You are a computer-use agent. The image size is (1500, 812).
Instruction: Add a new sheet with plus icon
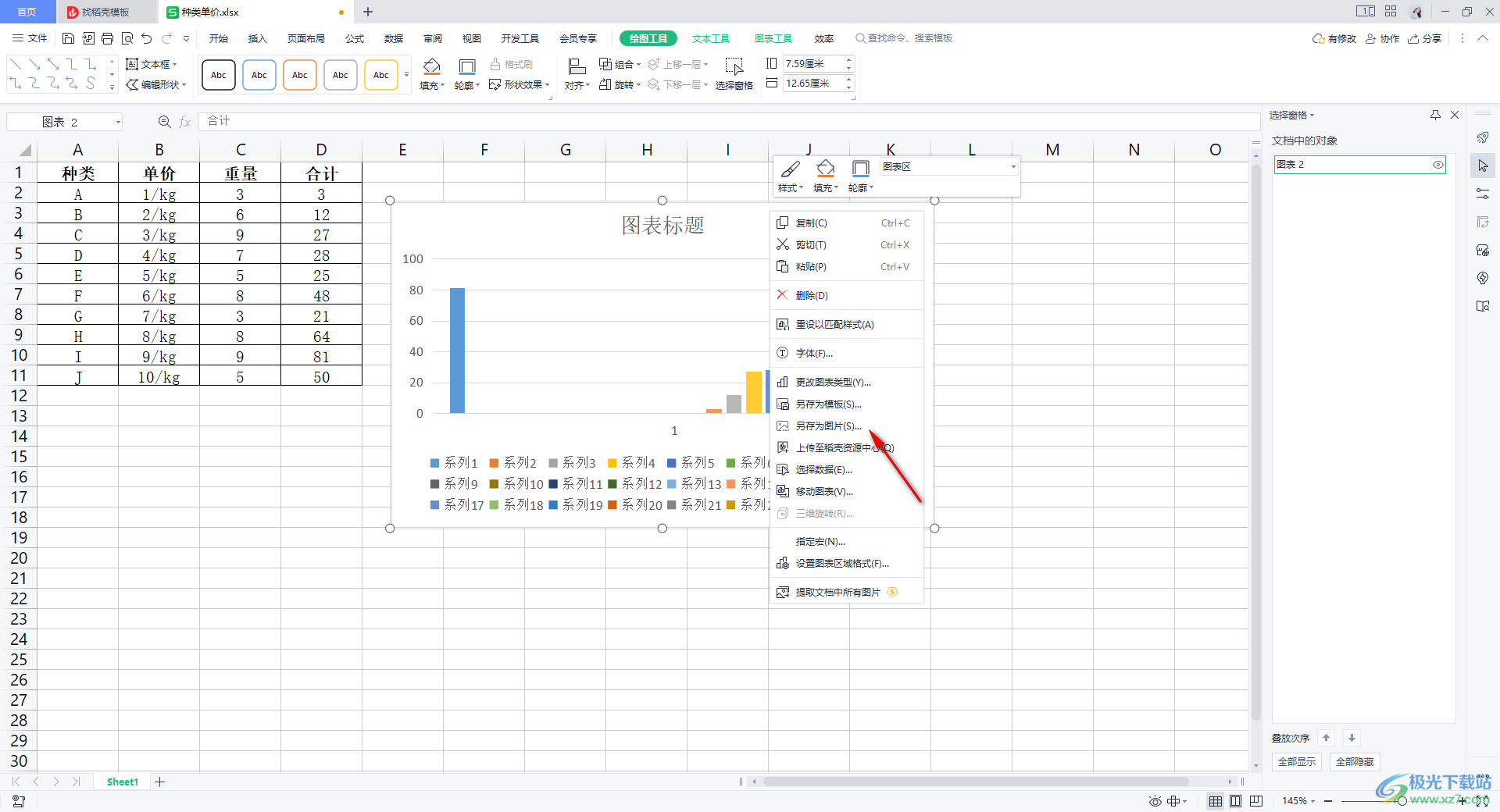click(x=160, y=782)
